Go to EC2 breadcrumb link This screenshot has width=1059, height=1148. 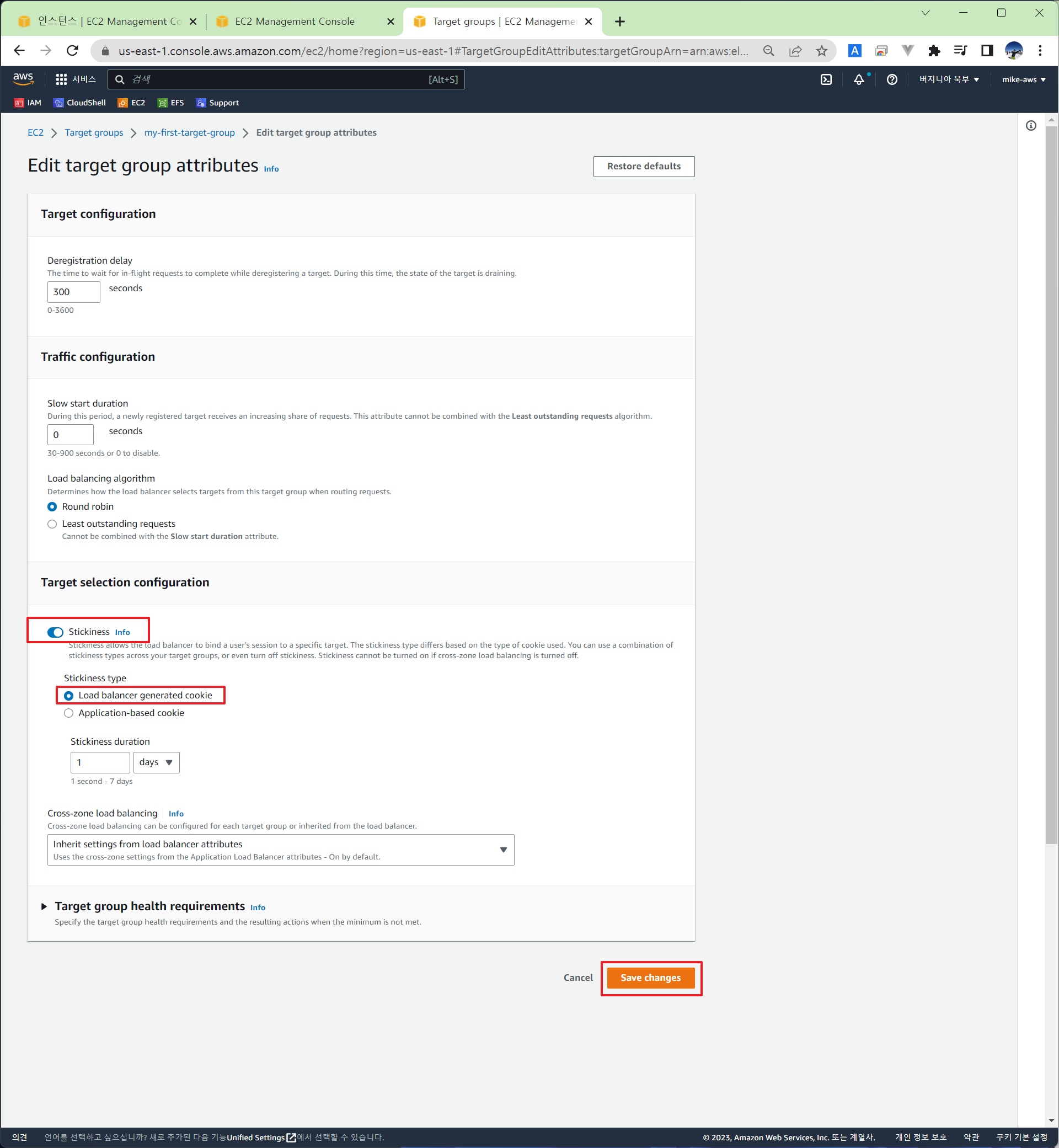click(35, 132)
